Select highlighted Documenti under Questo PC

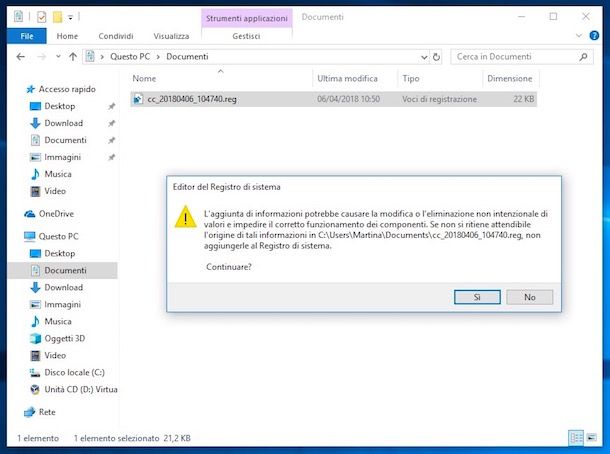click(62, 270)
